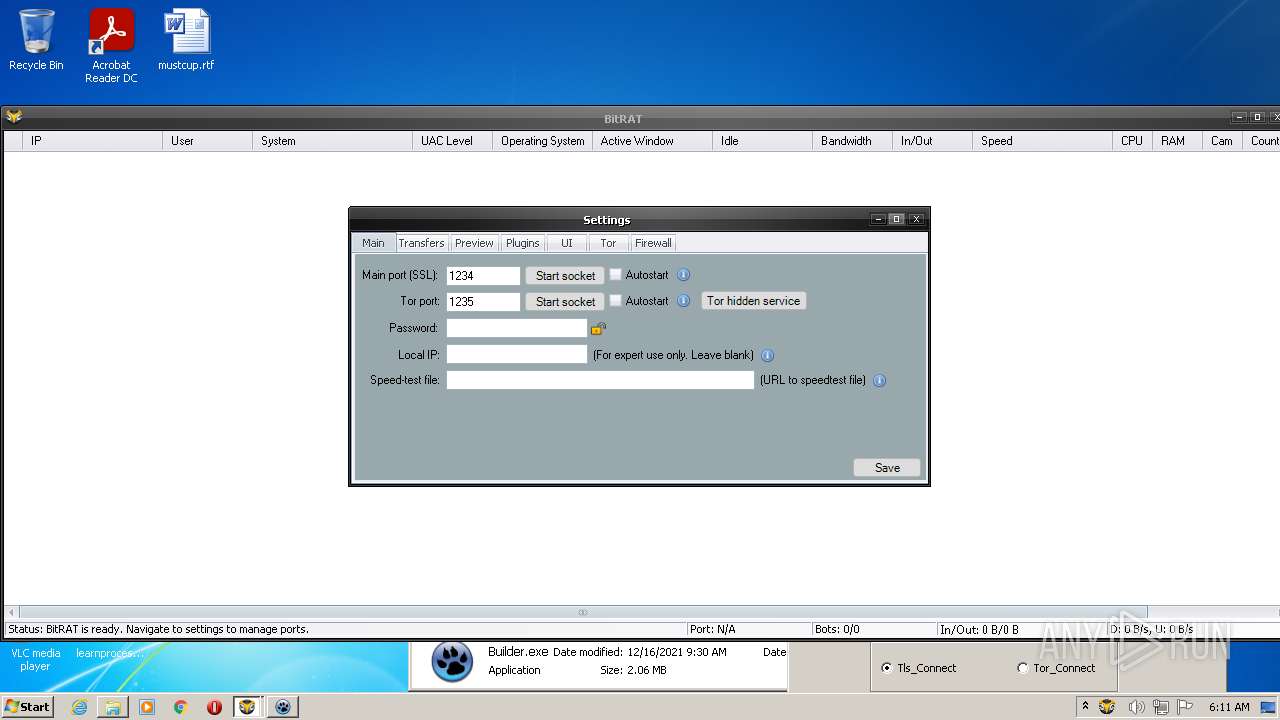
Task: Click the info icon next to Tor port Autostart
Action: [684, 301]
